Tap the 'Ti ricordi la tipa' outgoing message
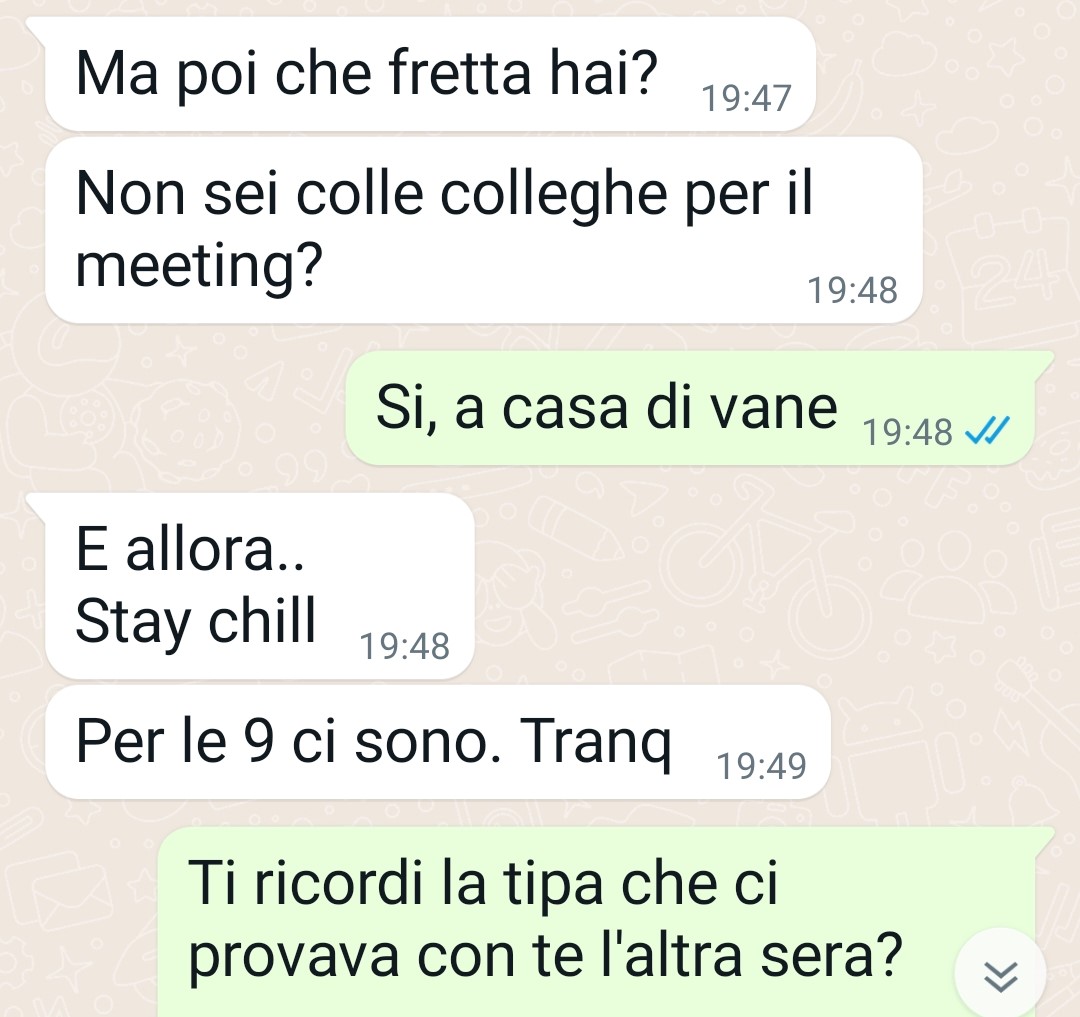This screenshot has width=1080, height=1017. point(596,922)
